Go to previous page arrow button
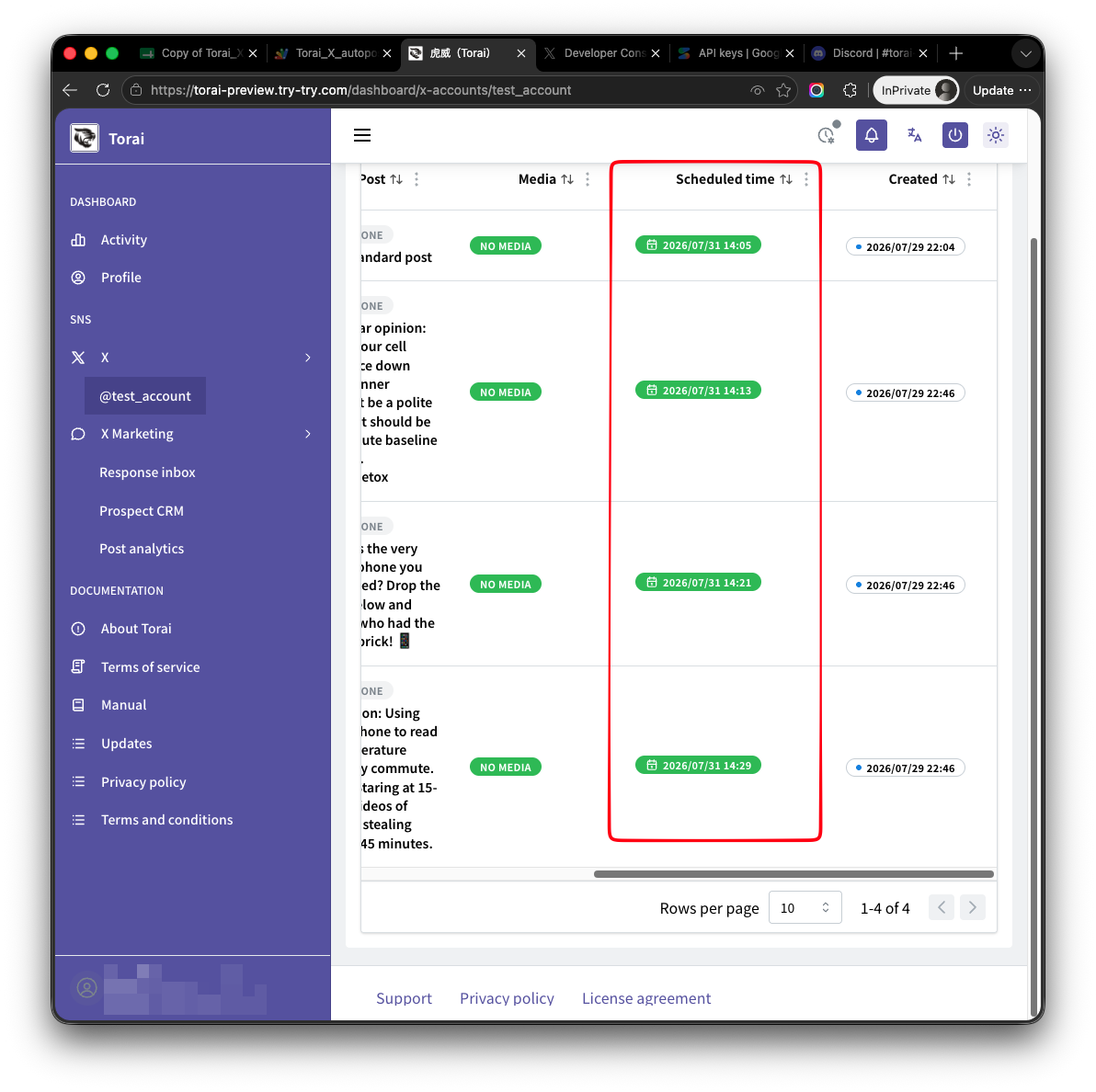 coord(942,907)
